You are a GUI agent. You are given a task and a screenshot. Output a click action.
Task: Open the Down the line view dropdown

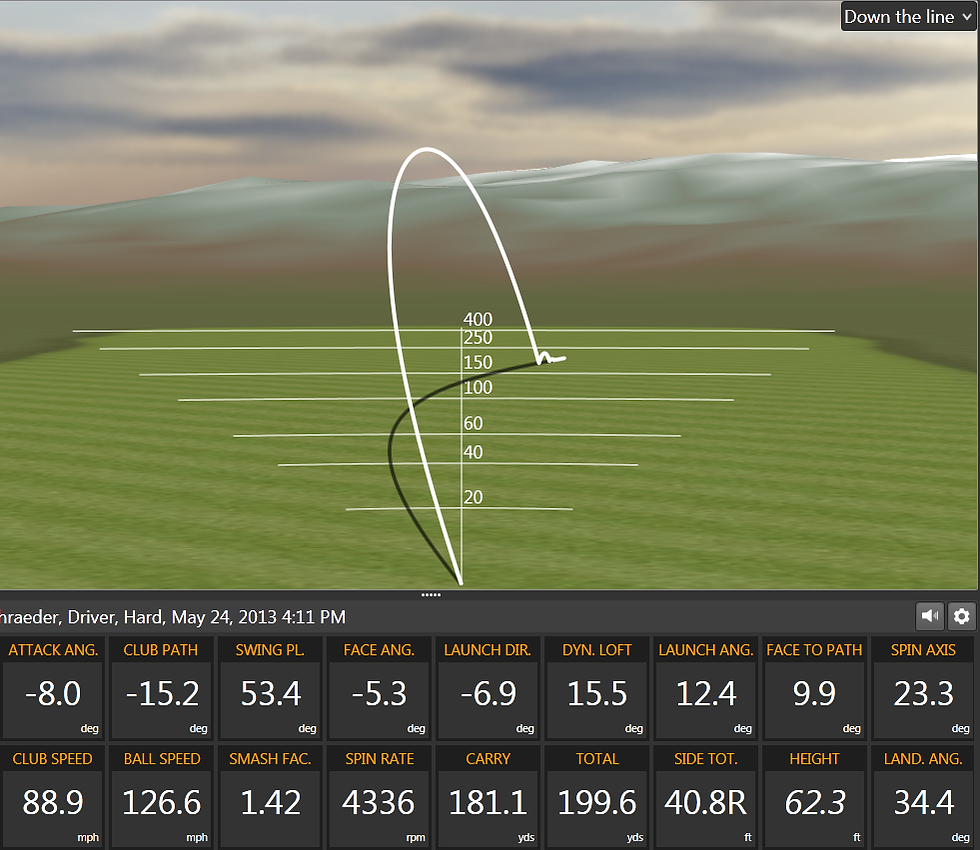[908, 17]
